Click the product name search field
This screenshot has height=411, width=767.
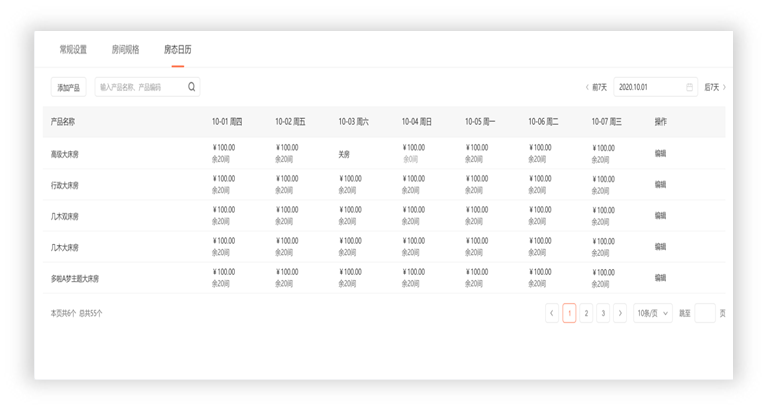tap(140, 87)
